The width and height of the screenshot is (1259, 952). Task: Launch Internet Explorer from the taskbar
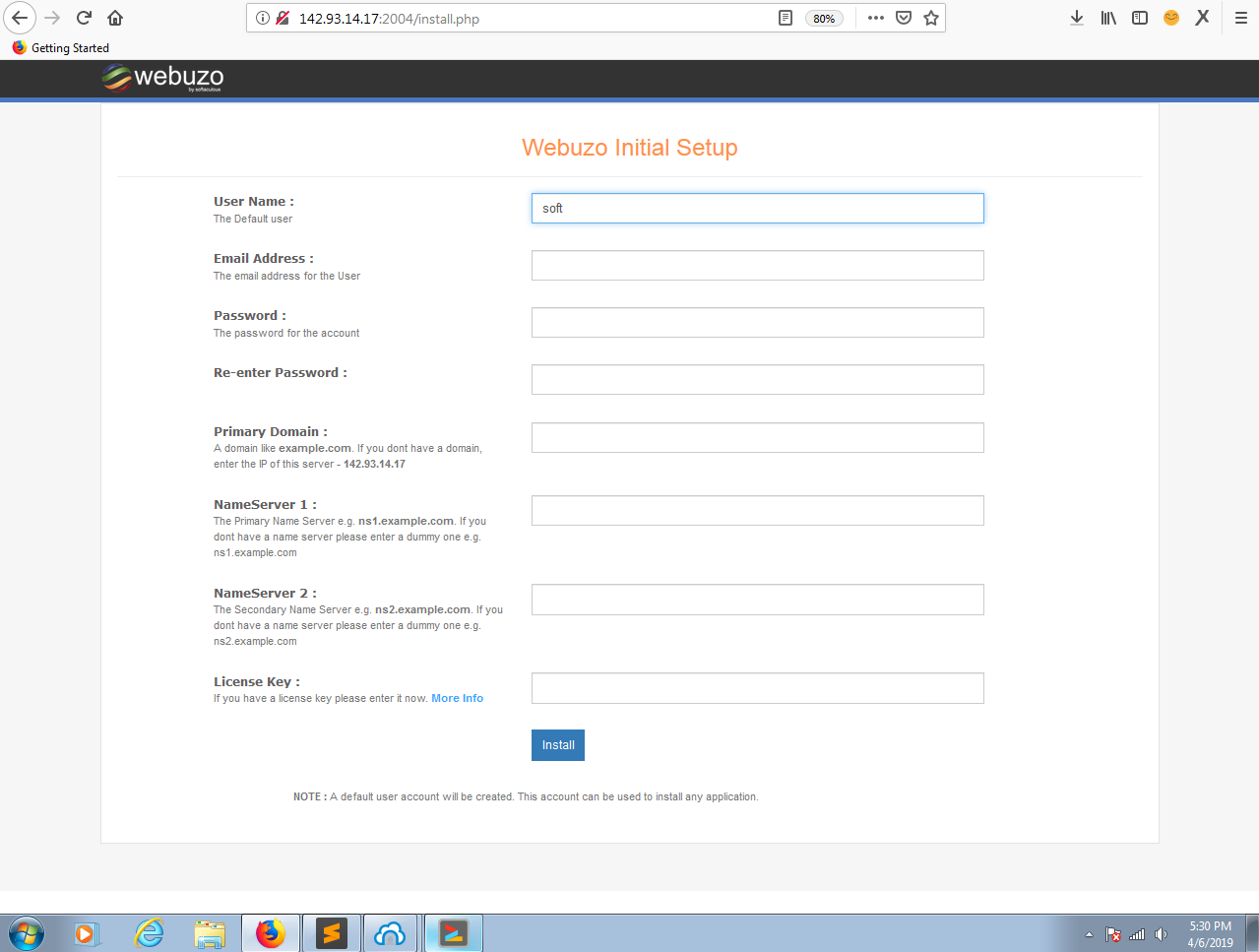click(149, 932)
